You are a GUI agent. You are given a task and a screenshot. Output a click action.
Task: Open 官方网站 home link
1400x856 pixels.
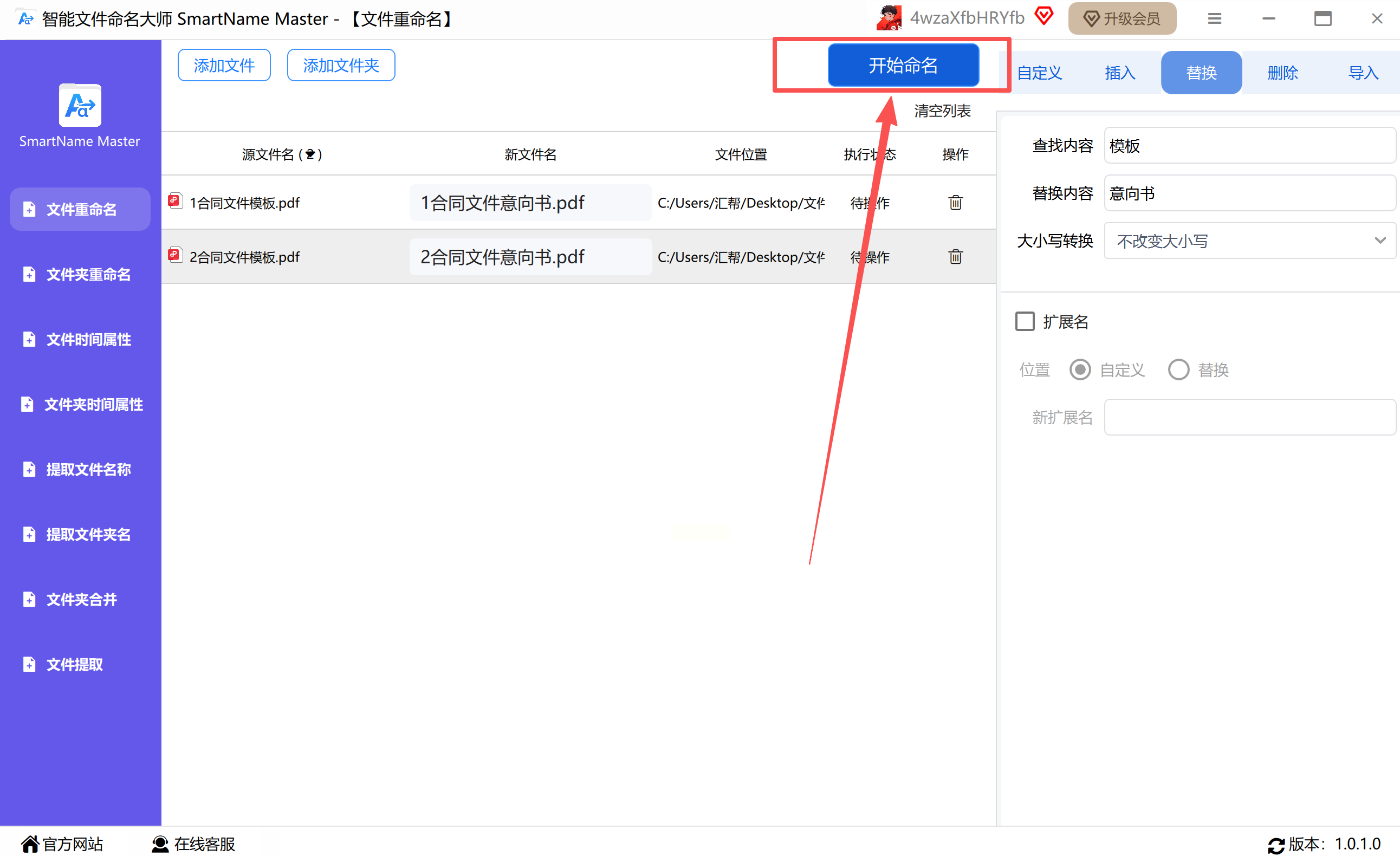61,844
